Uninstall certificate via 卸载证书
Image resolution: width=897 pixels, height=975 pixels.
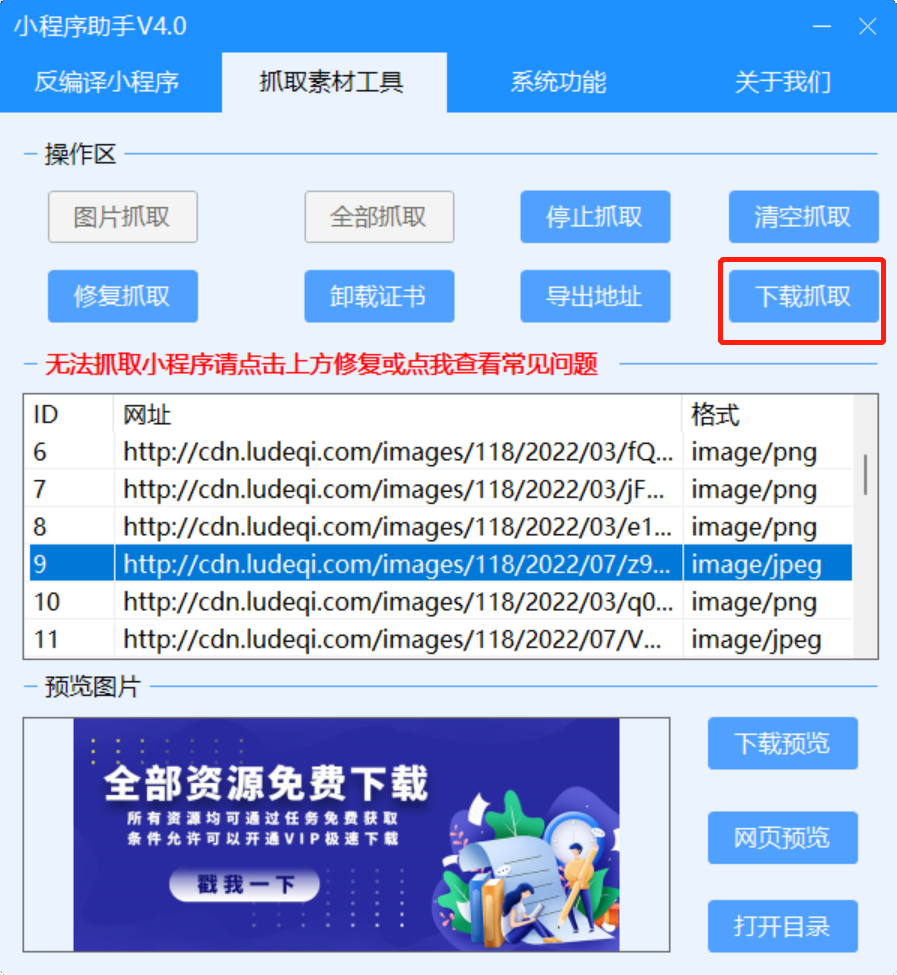click(379, 296)
